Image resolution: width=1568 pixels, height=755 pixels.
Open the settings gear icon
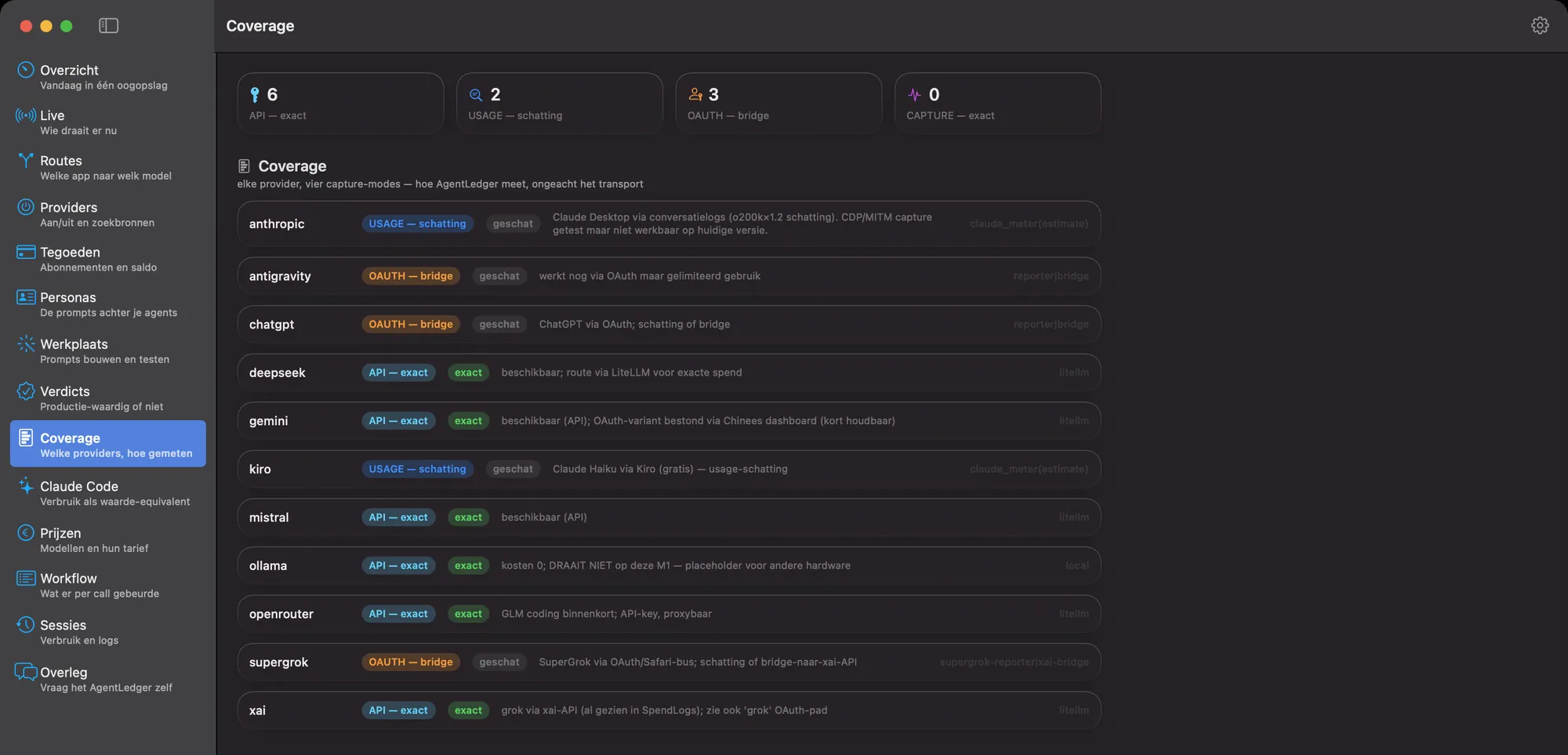[1540, 26]
